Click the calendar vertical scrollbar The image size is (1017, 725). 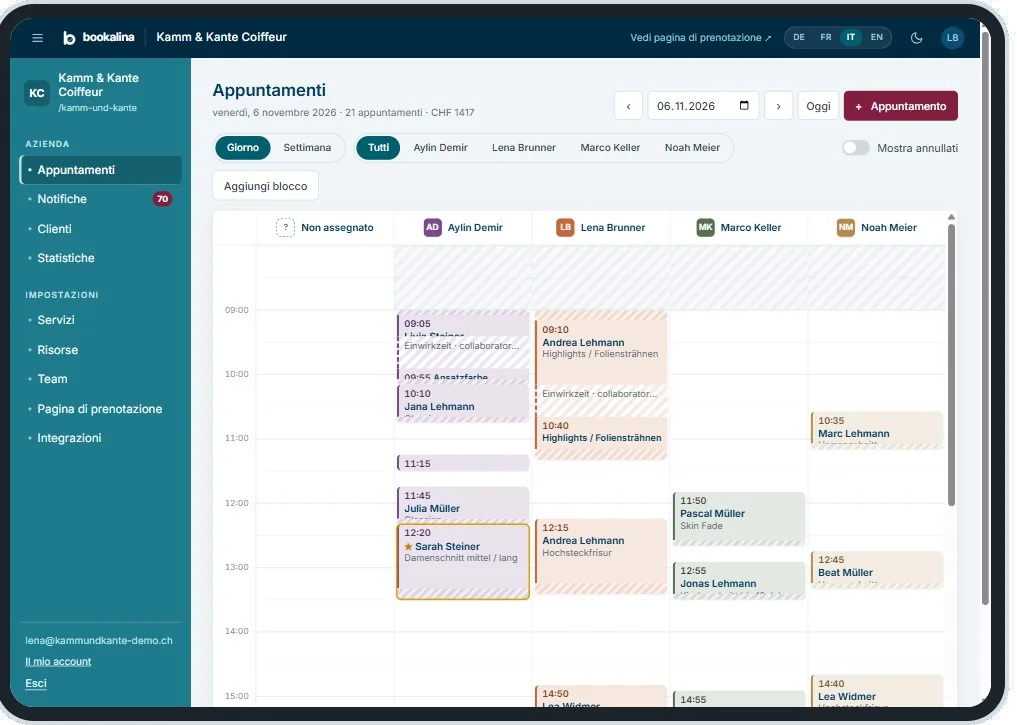point(951,364)
